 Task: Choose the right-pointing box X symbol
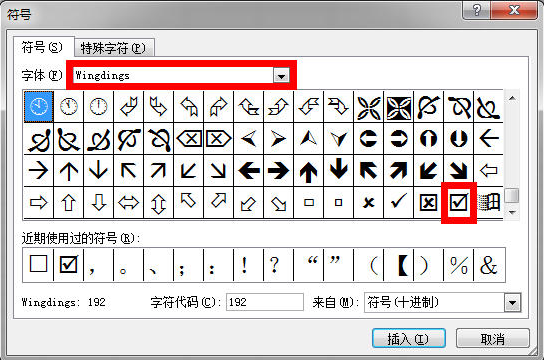pos(218,139)
